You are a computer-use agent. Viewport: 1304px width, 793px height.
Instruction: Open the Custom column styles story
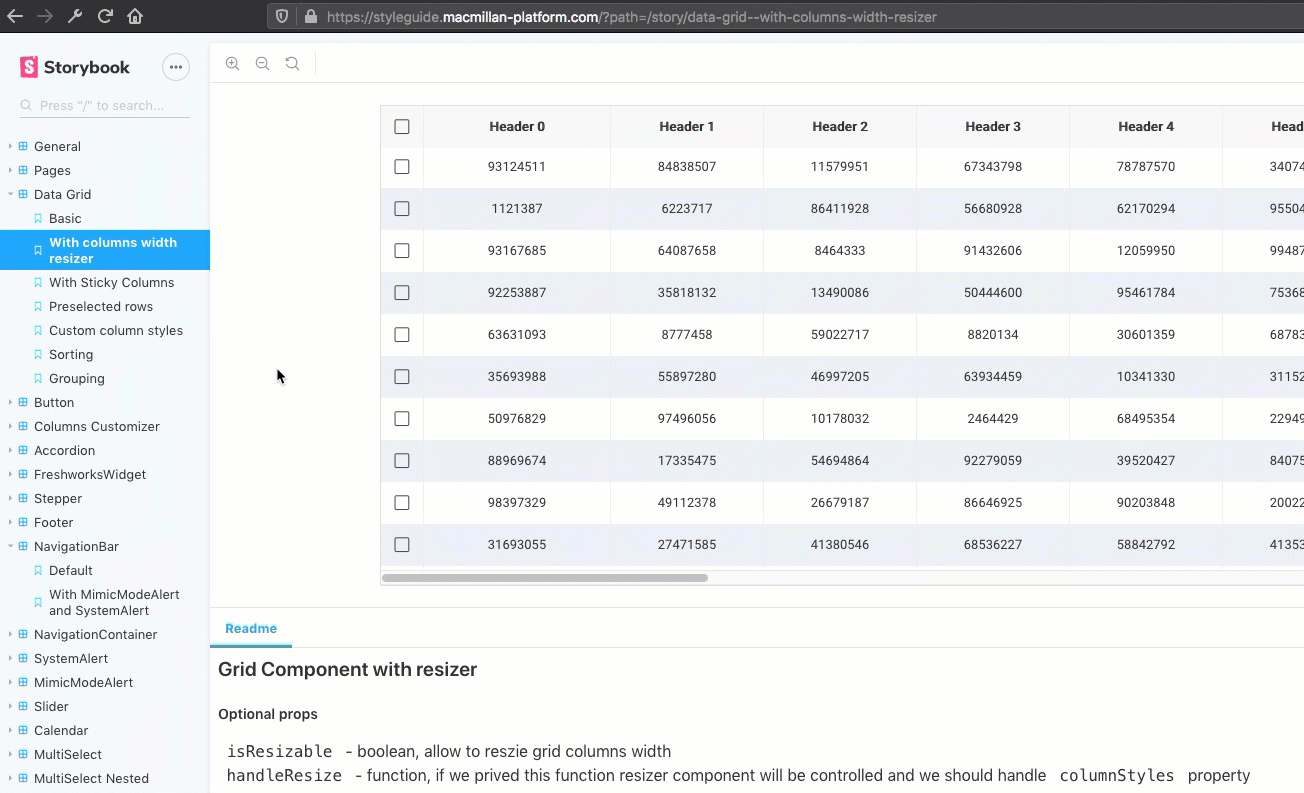[116, 330]
